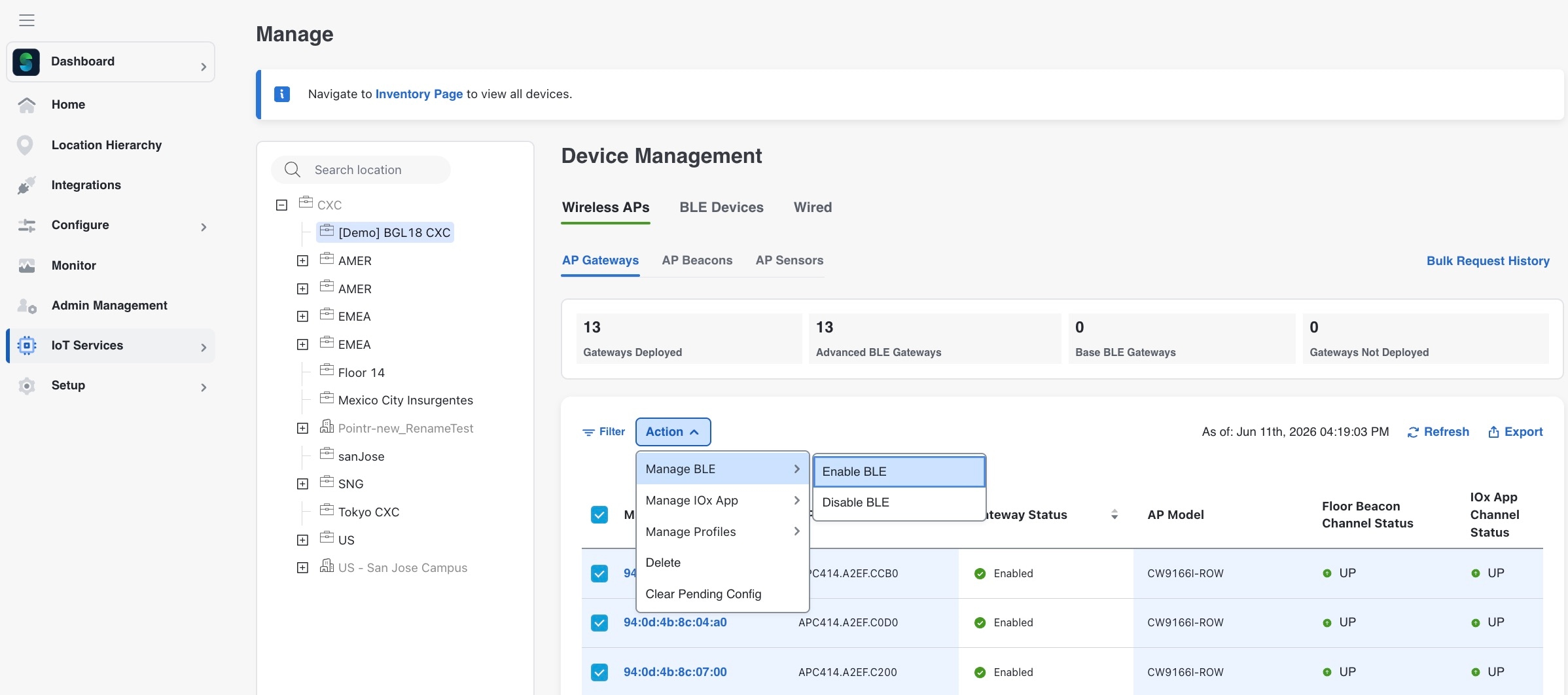Image resolution: width=1568 pixels, height=695 pixels.
Task: Click the Export share icon
Action: (1493, 432)
